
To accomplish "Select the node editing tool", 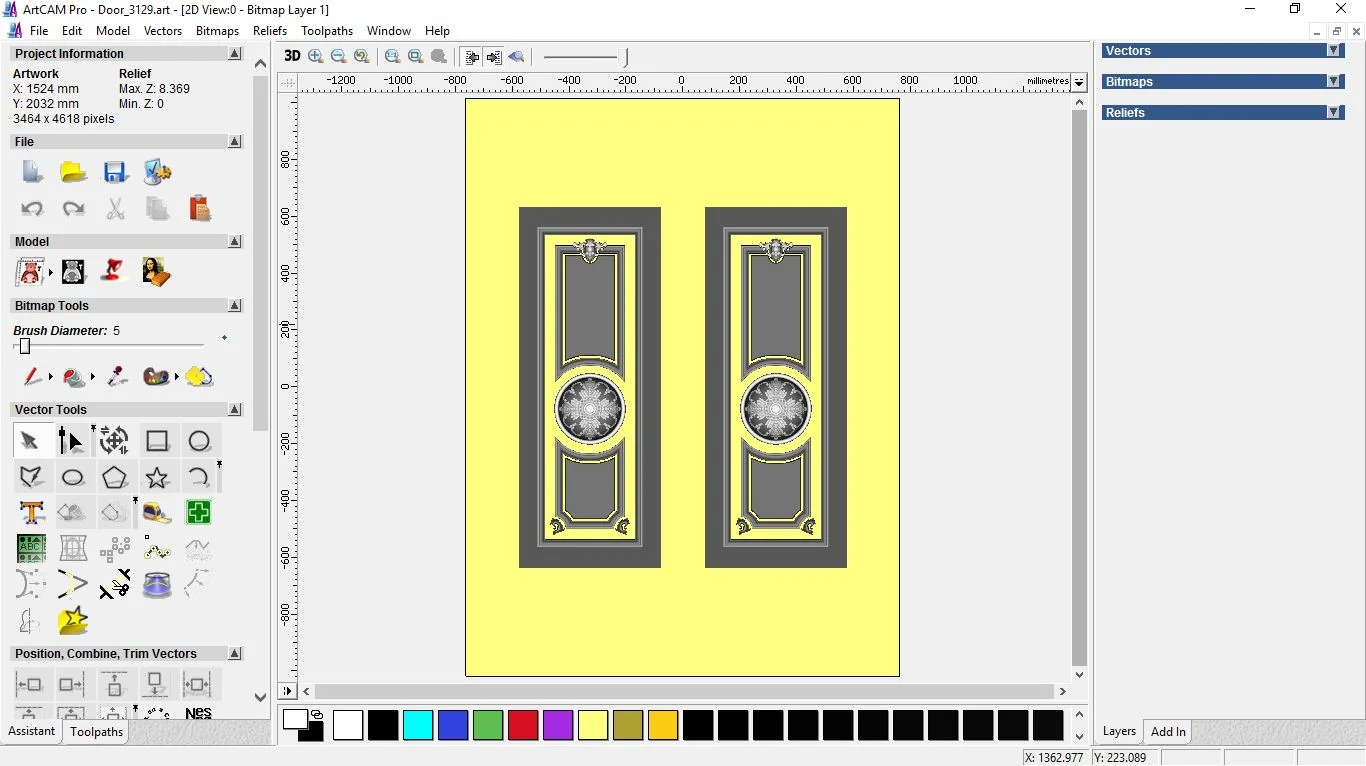I will click(x=72, y=440).
